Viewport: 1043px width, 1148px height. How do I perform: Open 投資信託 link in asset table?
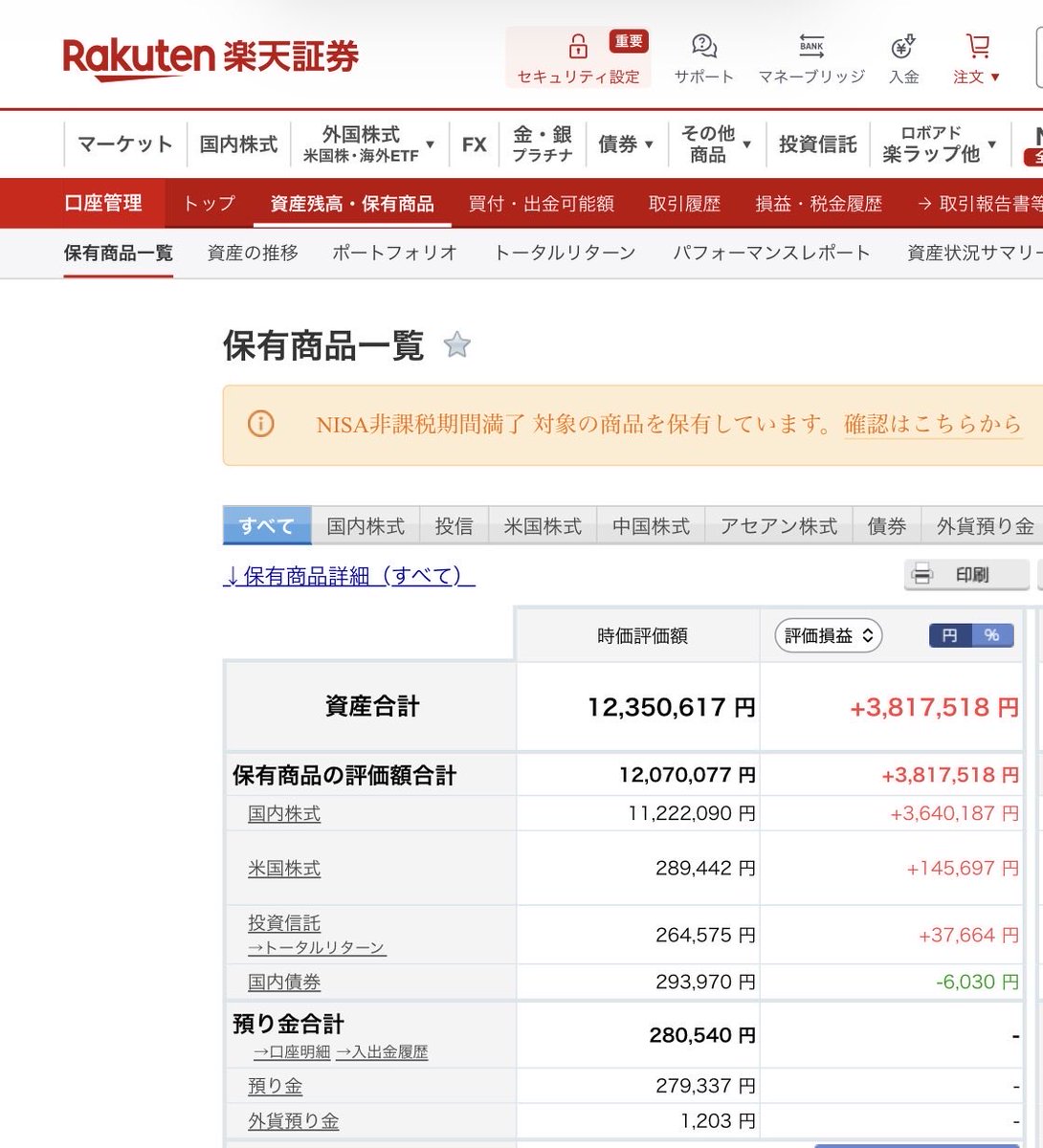click(x=284, y=923)
